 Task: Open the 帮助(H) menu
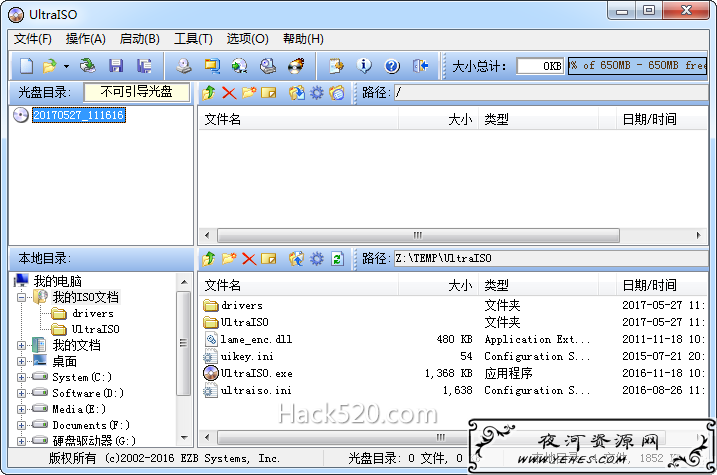pyautogui.click(x=303, y=39)
